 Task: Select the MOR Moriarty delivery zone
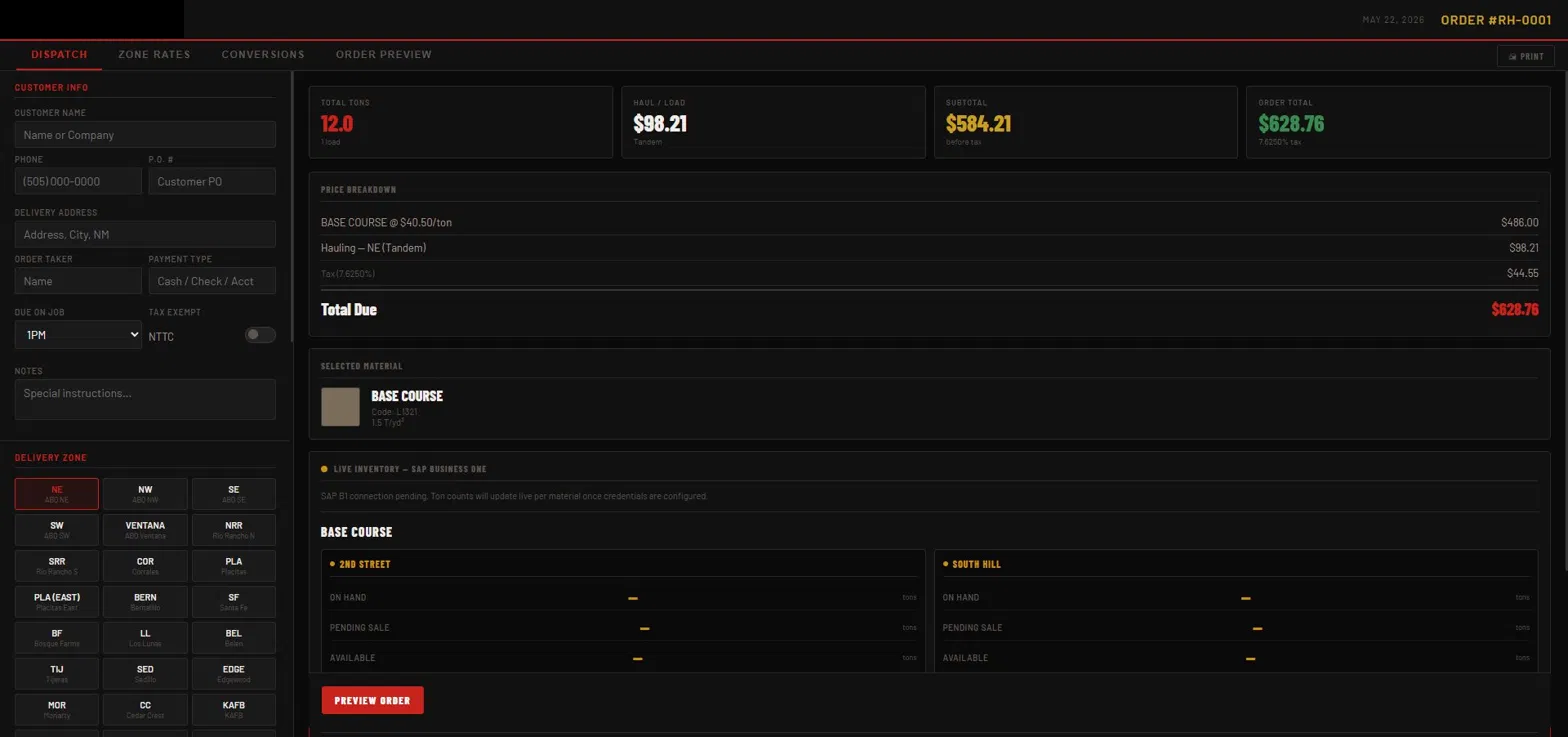[57, 710]
